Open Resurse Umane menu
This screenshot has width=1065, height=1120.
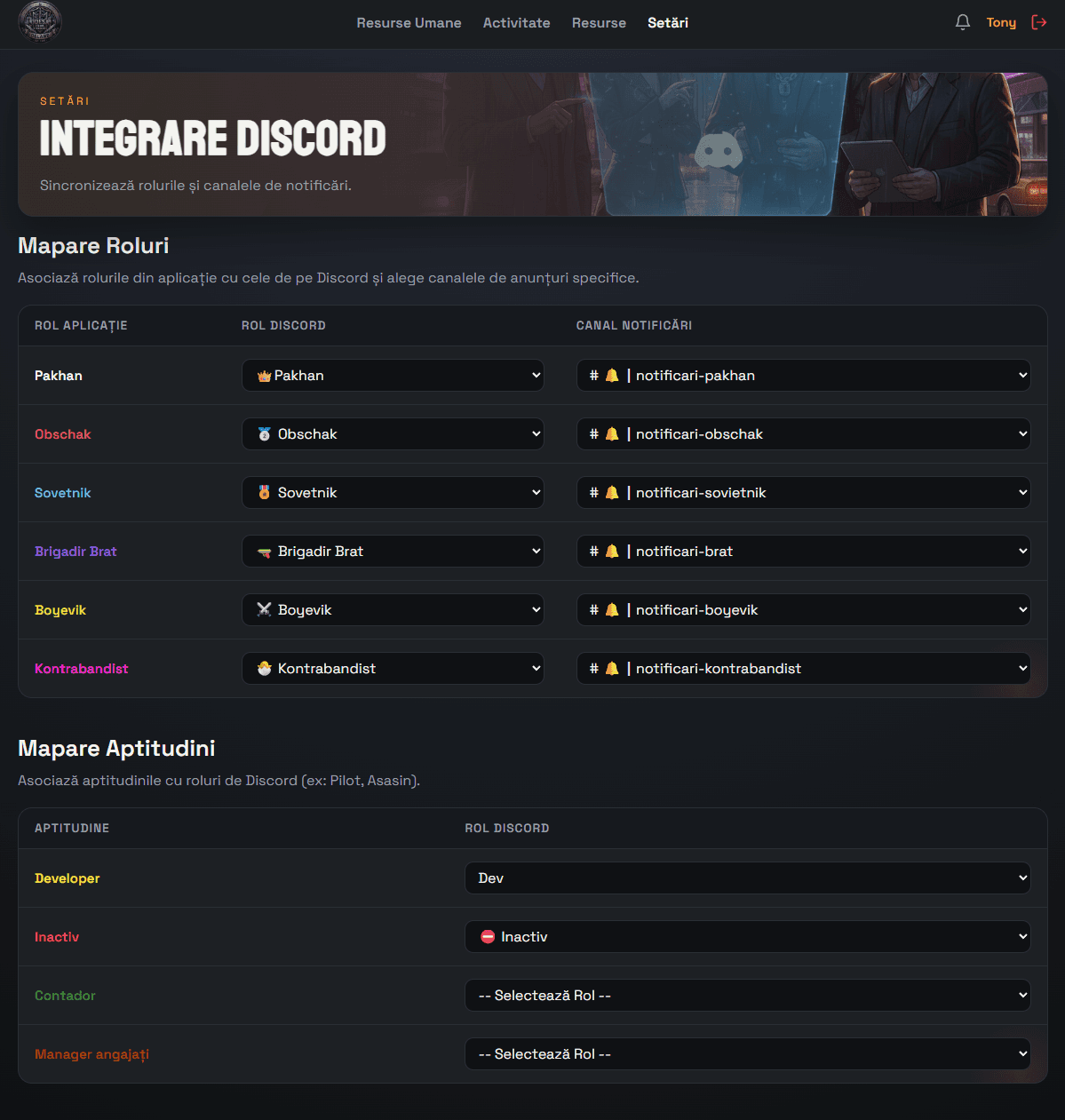coord(409,23)
